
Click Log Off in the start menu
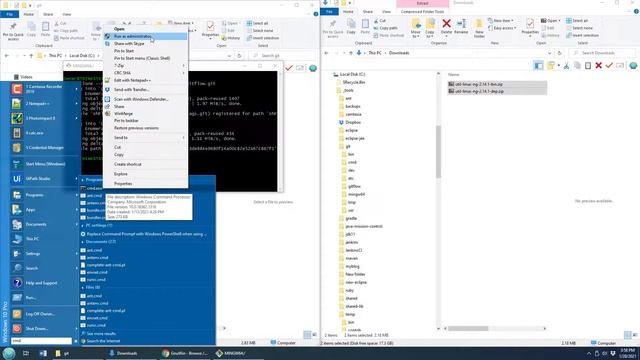click(44, 314)
